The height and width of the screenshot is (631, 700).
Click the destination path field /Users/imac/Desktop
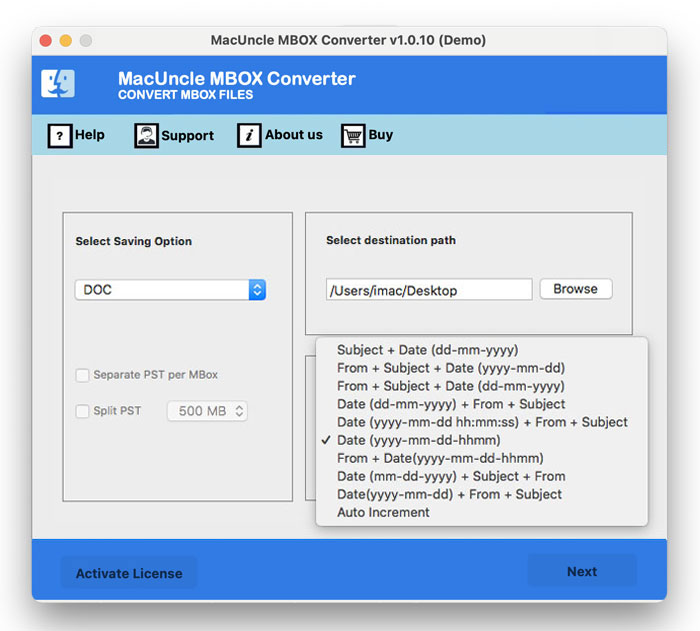pos(429,290)
